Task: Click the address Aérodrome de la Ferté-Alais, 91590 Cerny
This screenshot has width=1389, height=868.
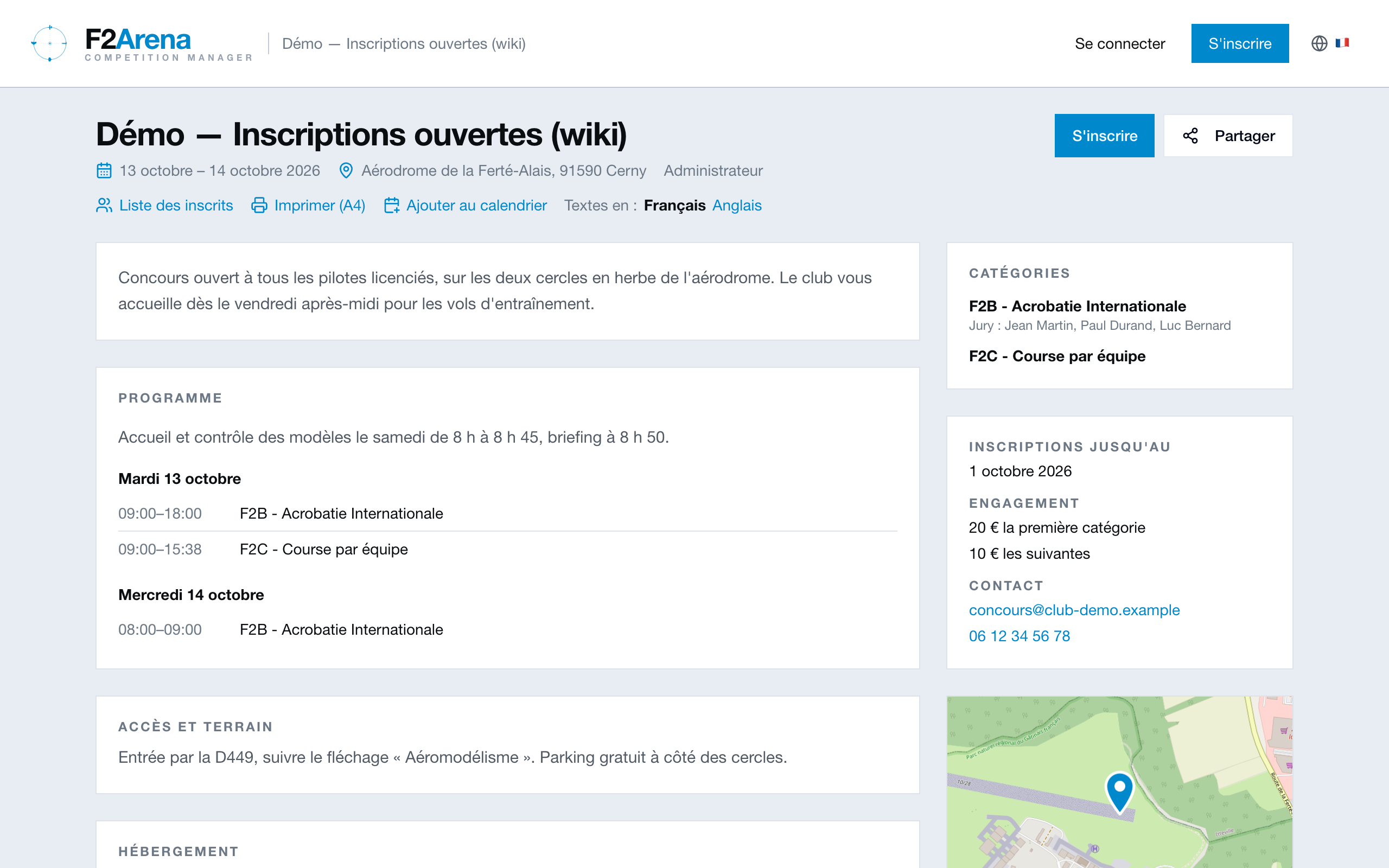Action: coord(504,170)
